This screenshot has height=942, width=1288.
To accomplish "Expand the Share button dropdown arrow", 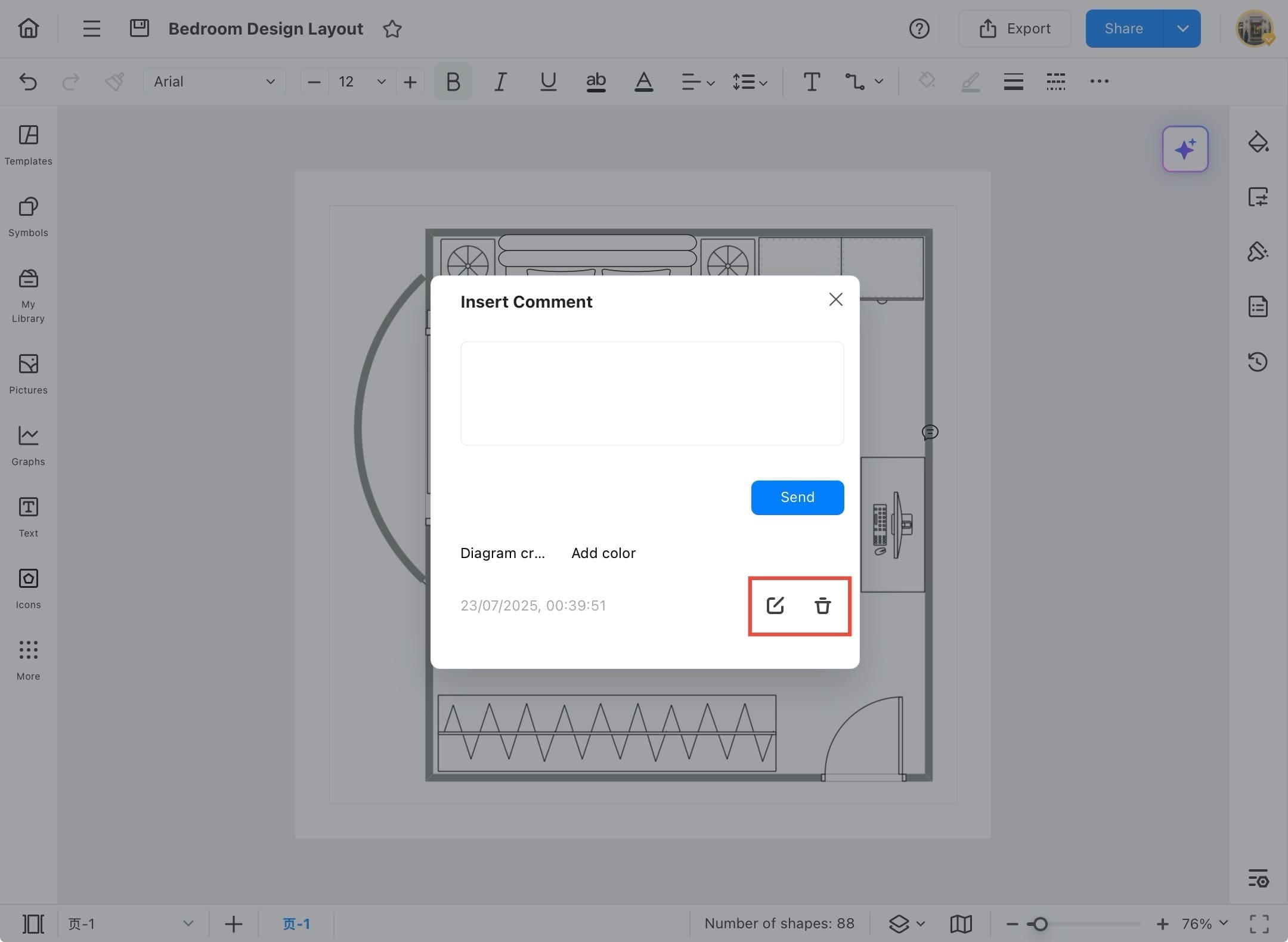I will pyautogui.click(x=1184, y=28).
